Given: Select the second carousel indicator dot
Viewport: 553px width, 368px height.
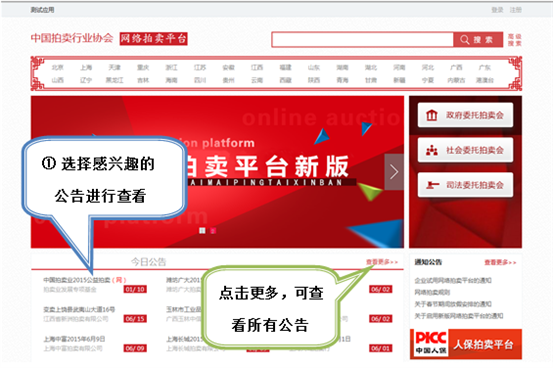Looking at the screenshot, I should 213,230.
